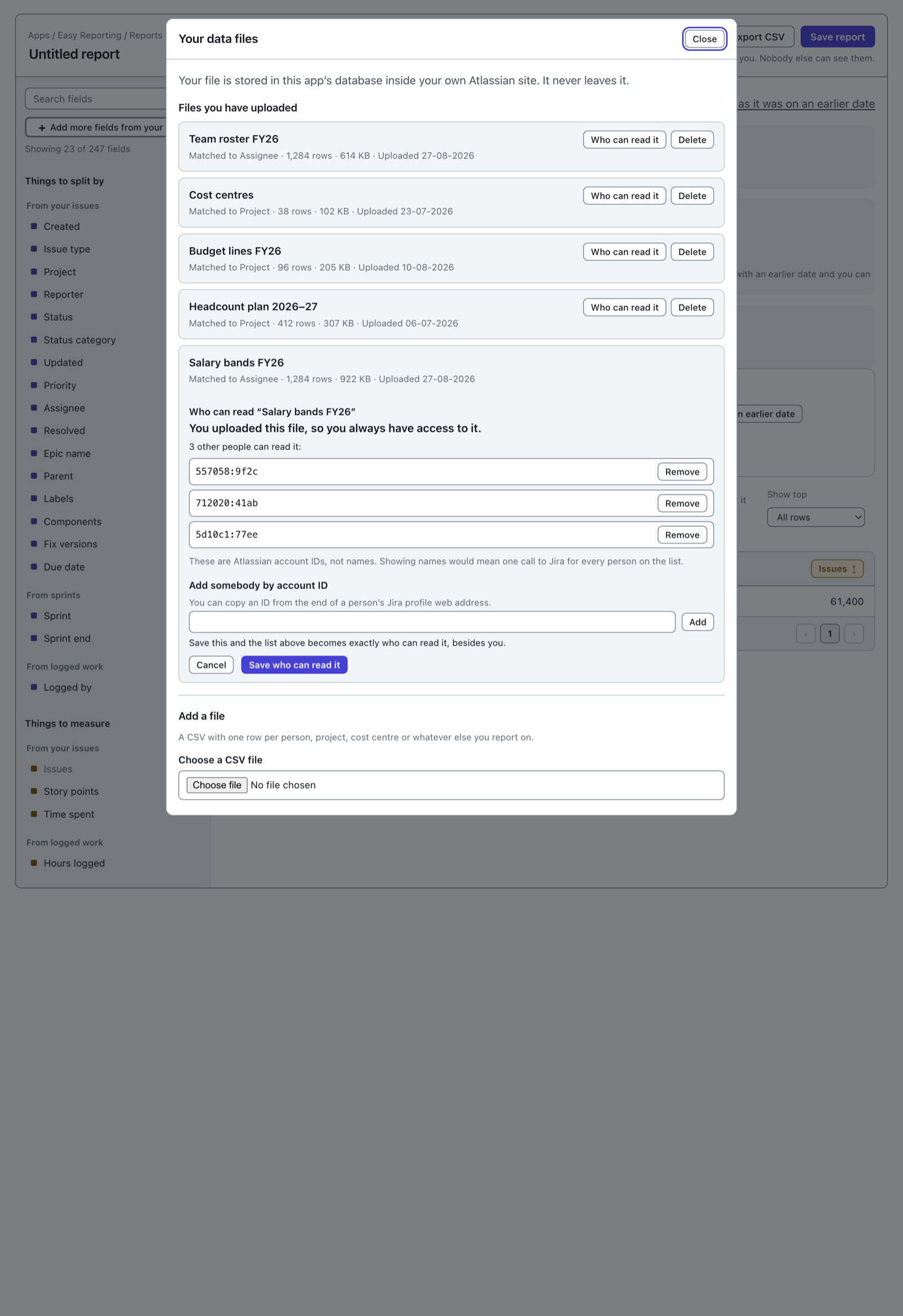Delete Budget lines FY26 file
The width and height of the screenshot is (903, 1316).
692,252
